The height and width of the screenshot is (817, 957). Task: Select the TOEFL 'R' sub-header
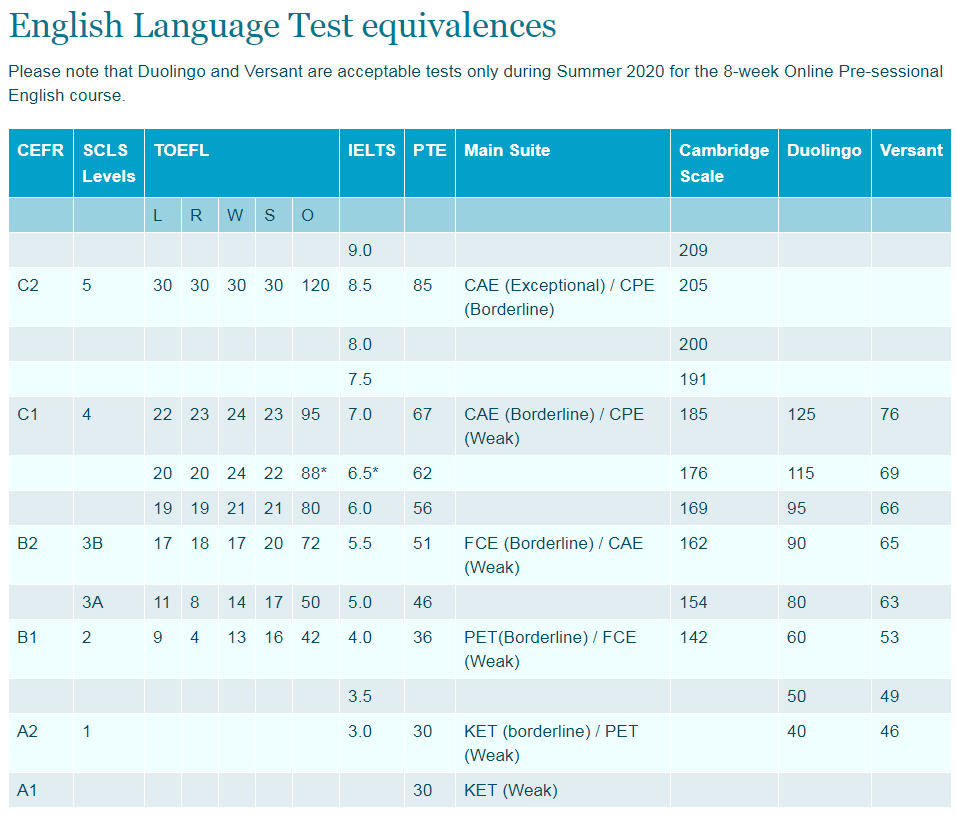[x=200, y=215]
